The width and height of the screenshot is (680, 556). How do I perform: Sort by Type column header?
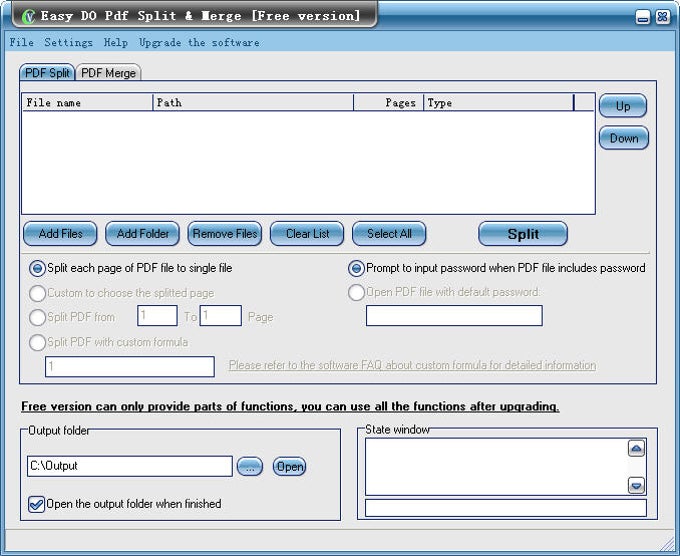(x=499, y=103)
